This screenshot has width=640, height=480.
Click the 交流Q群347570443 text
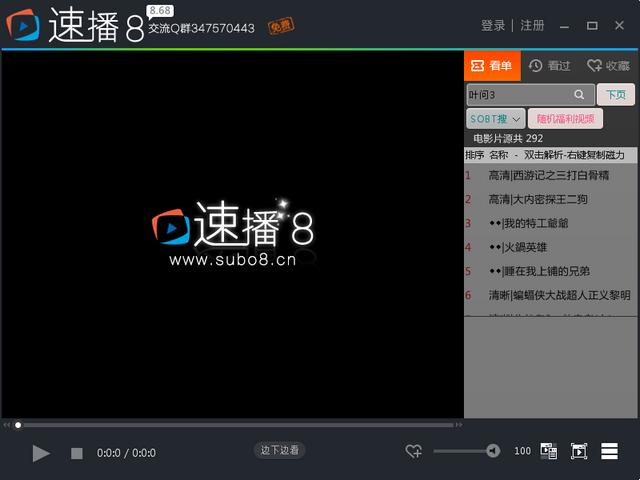click(202, 29)
